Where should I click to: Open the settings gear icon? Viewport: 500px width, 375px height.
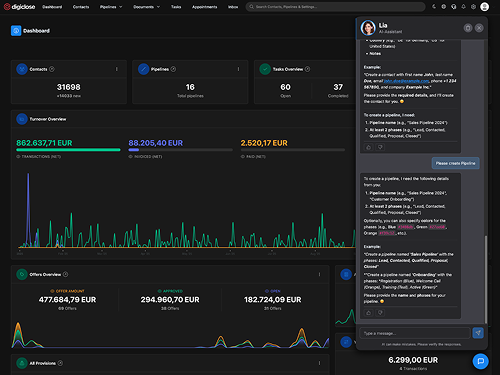(473, 7)
